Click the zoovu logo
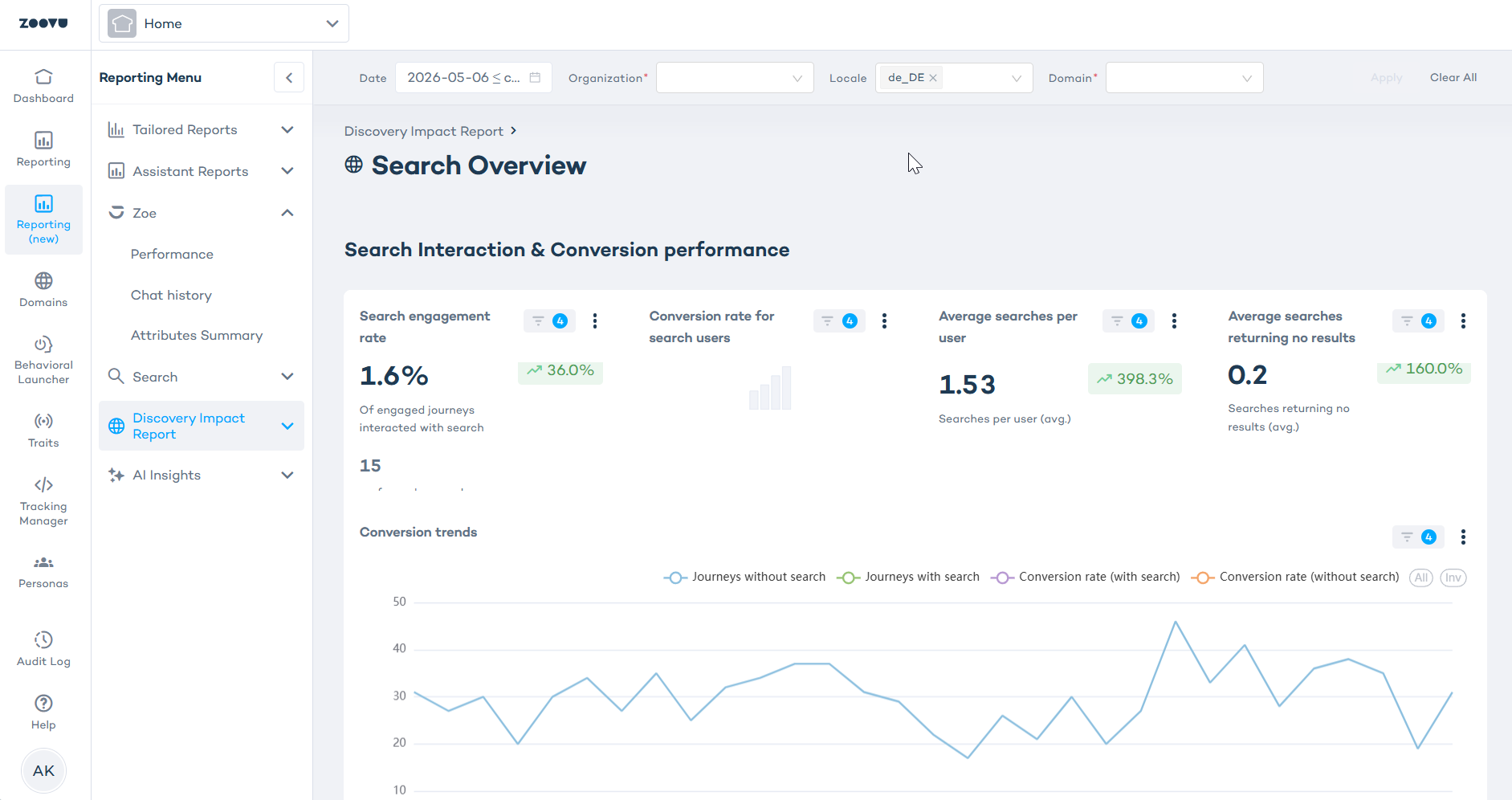The height and width of the screenshot is (800, 1512). click(43, 23)
